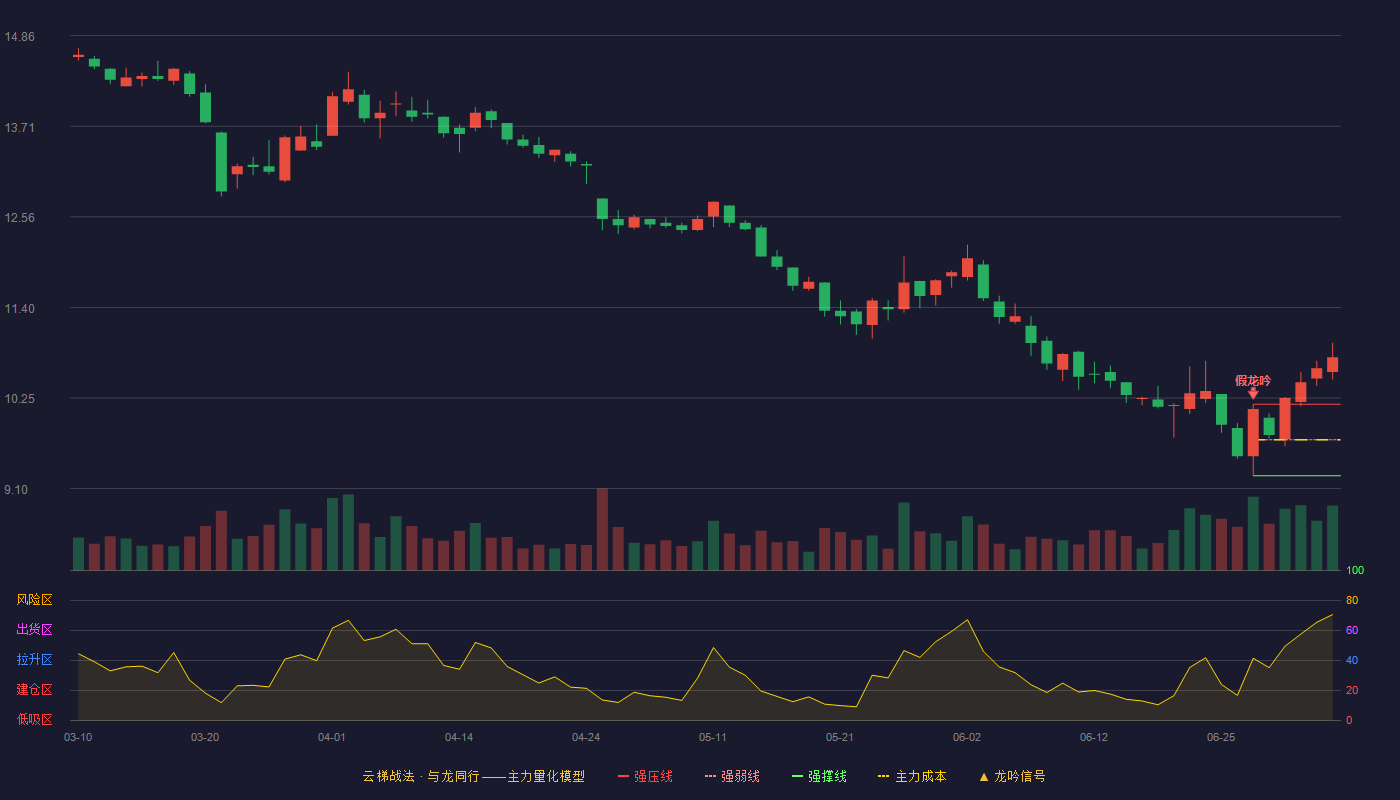1400x800 pixels.
Task: Select the 低吸区 zone label
Action: (x=34, y=719)
